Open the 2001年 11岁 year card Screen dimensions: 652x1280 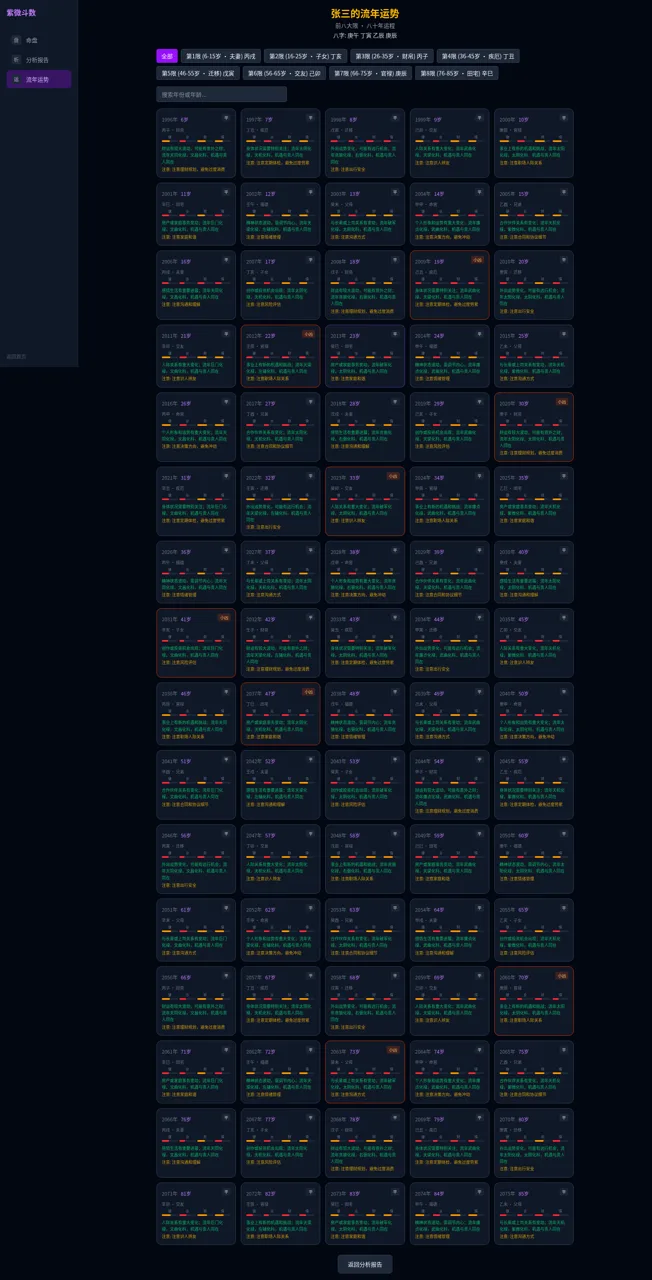coord(196,213)
